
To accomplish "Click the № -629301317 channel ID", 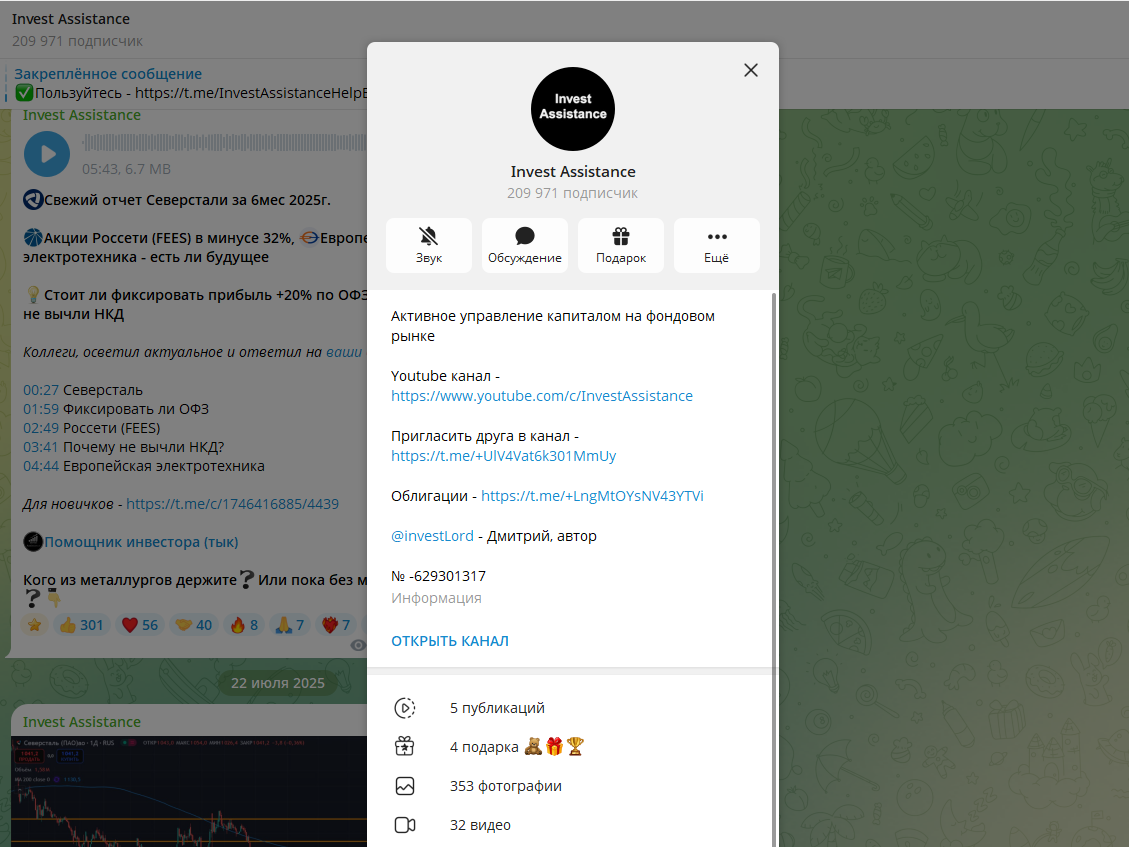I will tap(438, 576).
